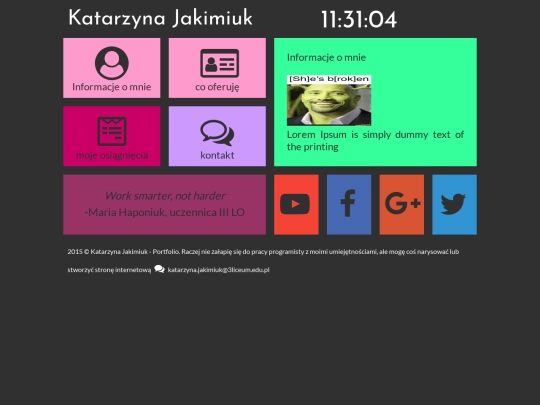Viewport: 540px width, 405px height.
Task: Click the Katarzyna Jakimiuk page title
Action: click(x=160, y=18)
